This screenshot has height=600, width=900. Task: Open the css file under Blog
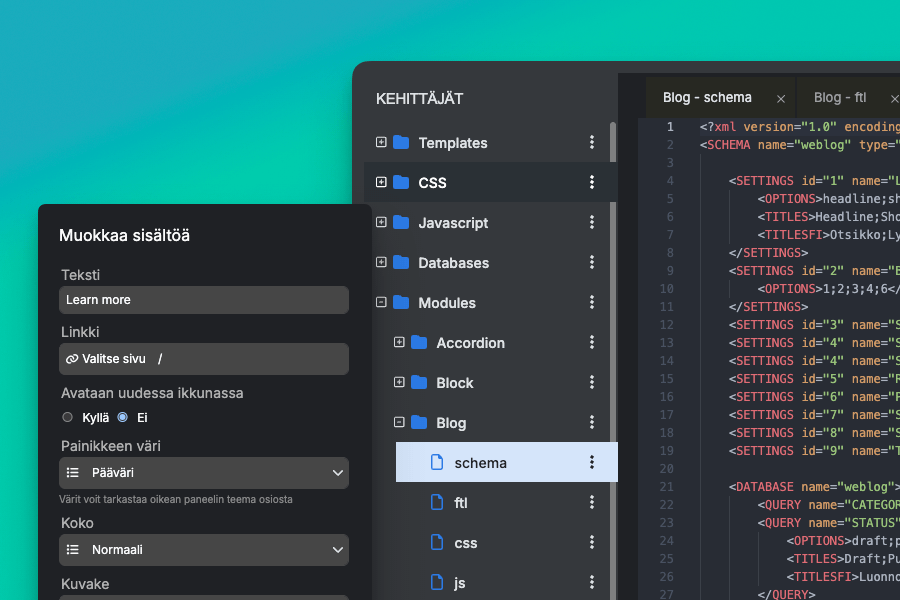465,543
